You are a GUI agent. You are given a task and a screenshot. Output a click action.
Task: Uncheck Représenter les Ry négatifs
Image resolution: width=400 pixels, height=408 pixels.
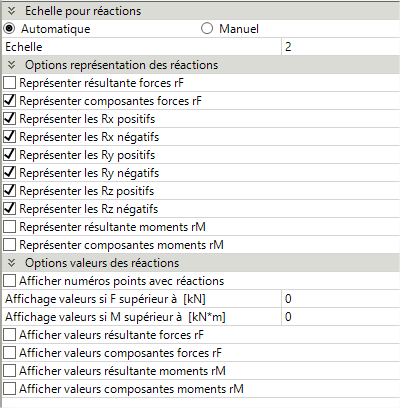click(x=9, y=173)
